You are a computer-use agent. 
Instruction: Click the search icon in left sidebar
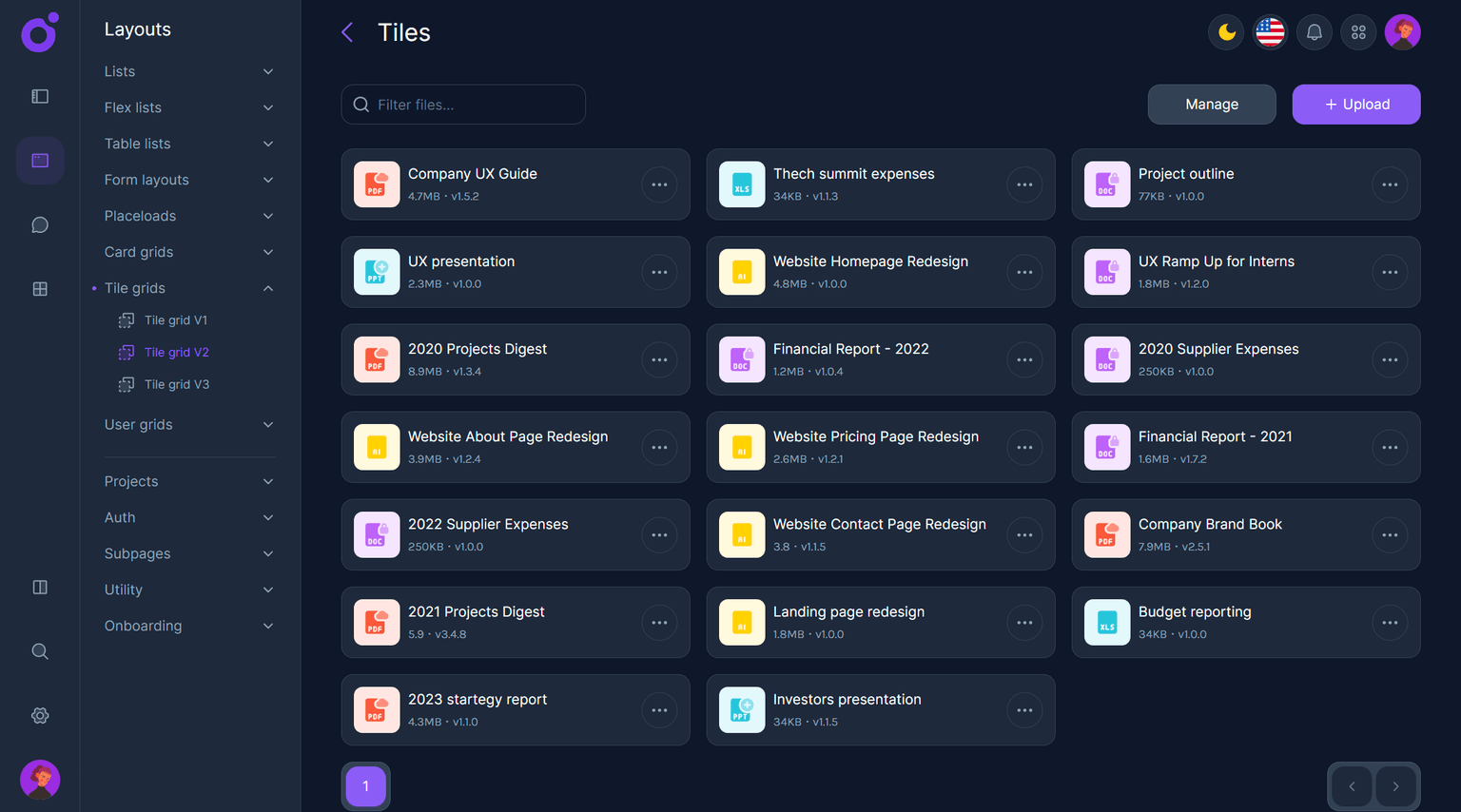(40, 651)
